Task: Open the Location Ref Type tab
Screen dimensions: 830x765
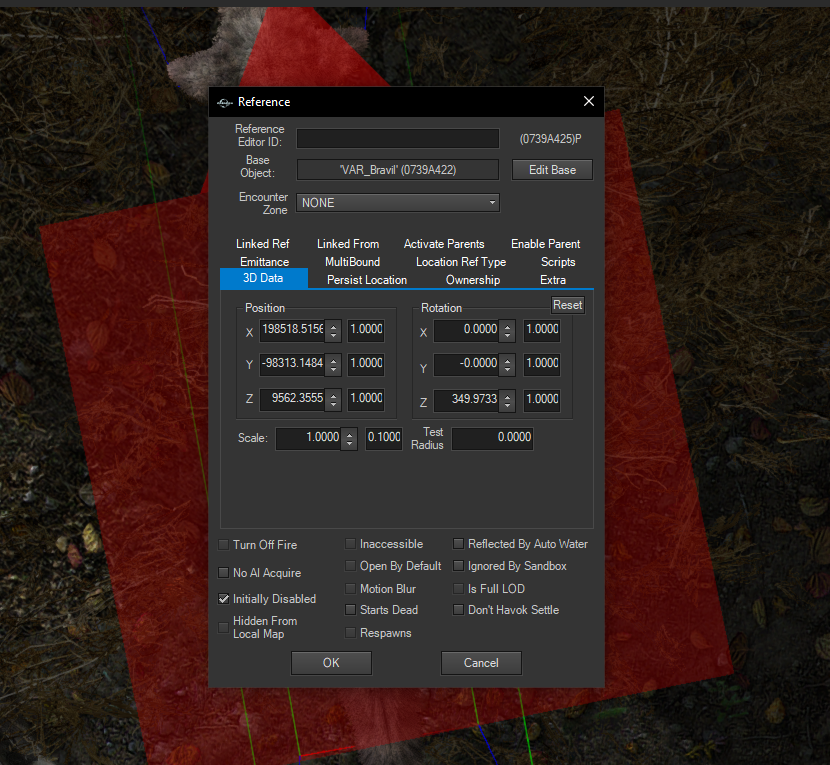Action: [x=461, y=262]
